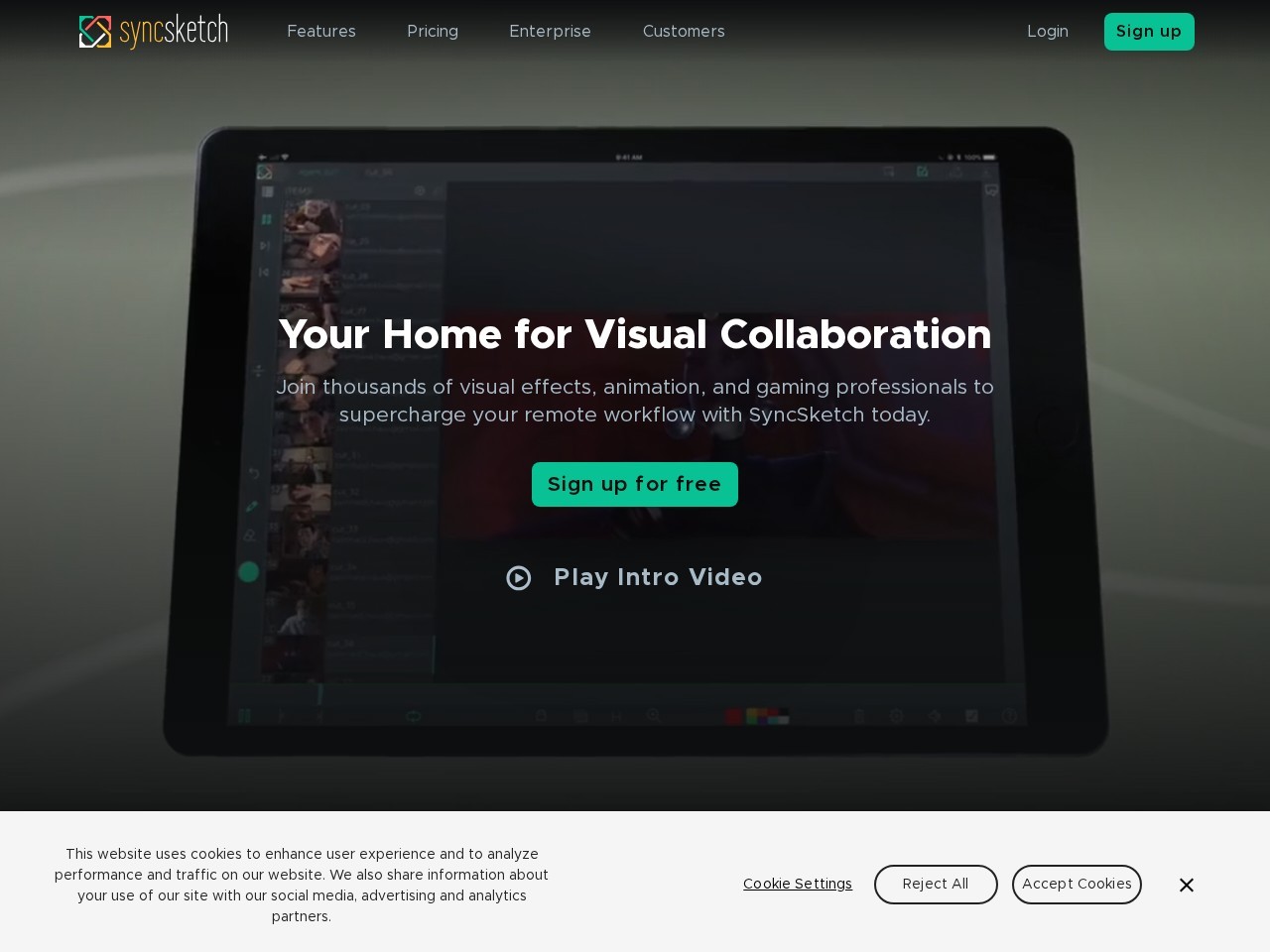
Task: Click the Login link
Action: coord(1048,32)
